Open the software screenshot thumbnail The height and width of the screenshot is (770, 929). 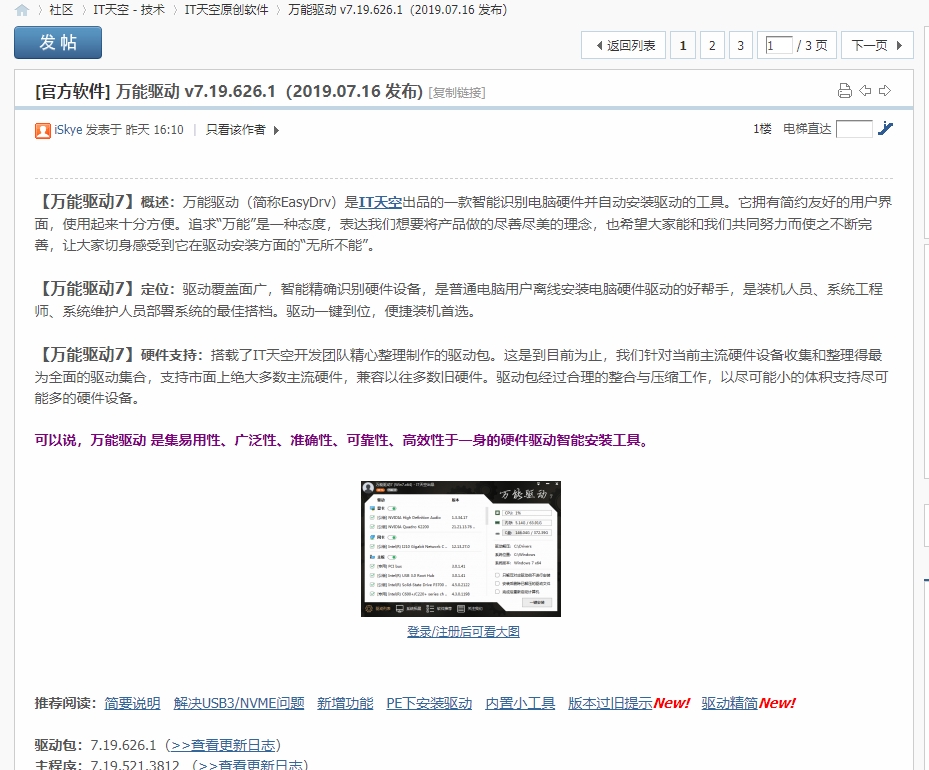point(461,548)
